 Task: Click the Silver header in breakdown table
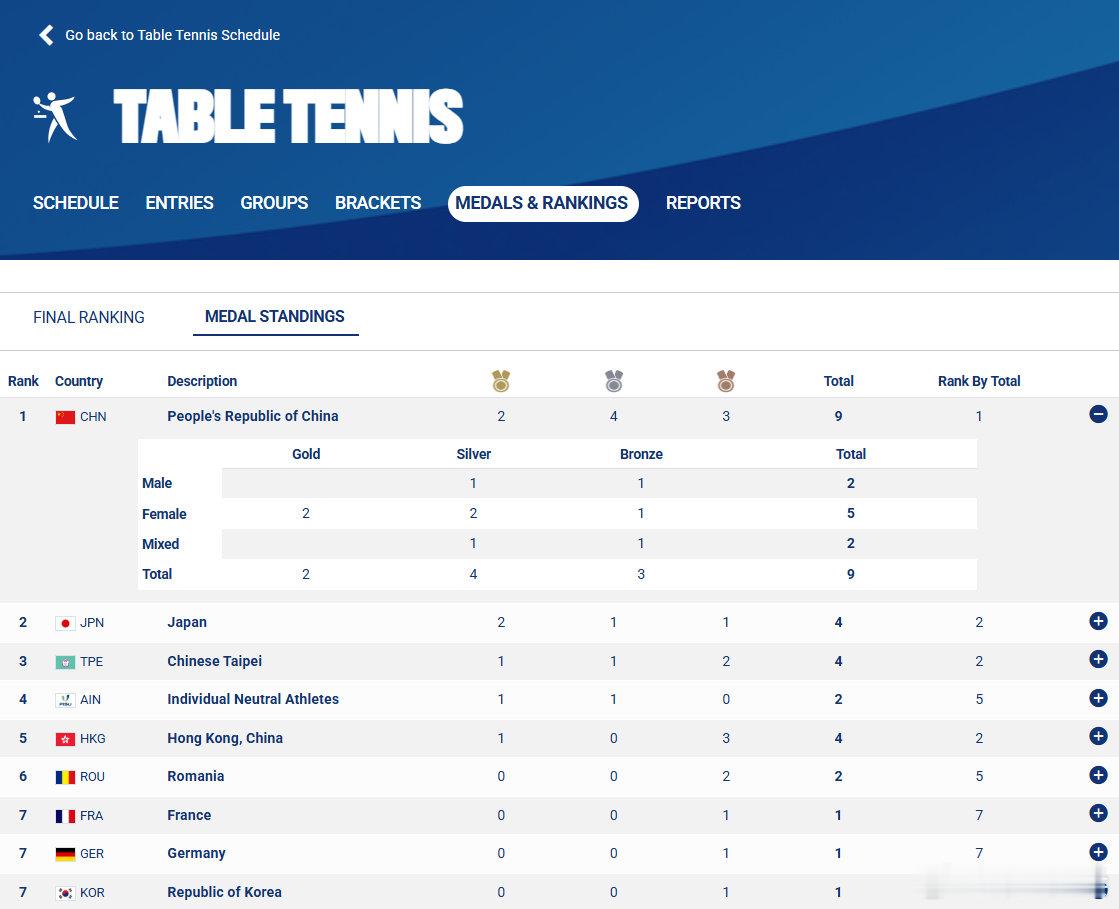474,454
